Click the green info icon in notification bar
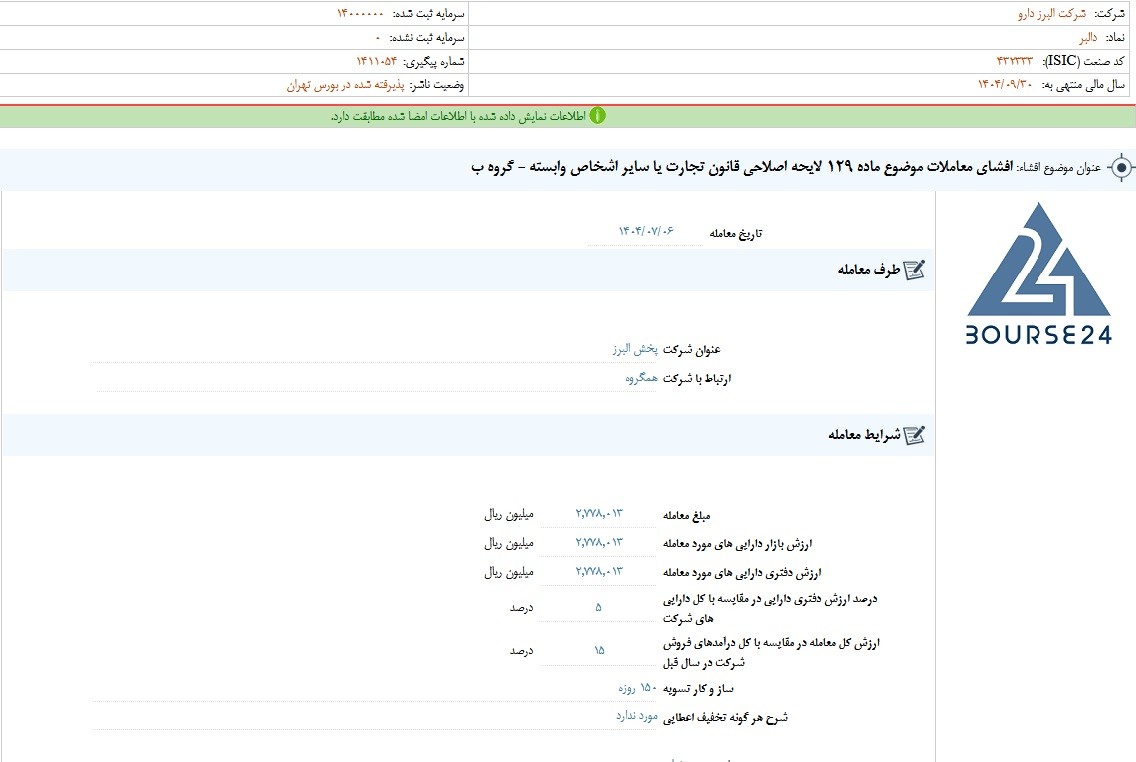This screenshot has width=1136, height=762. [597, 116]
